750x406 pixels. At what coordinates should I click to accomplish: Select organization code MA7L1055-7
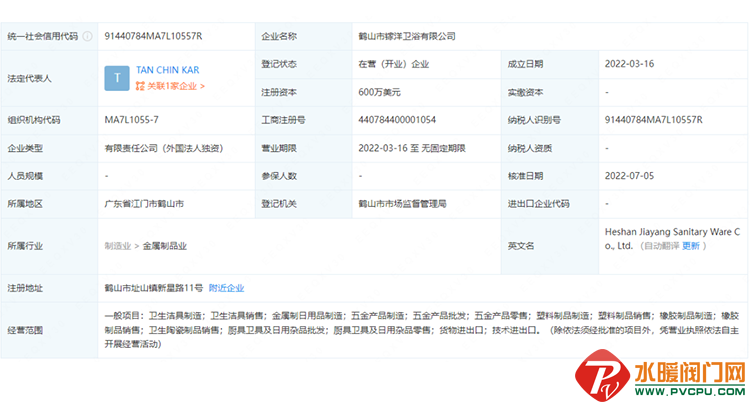point(132,120)
